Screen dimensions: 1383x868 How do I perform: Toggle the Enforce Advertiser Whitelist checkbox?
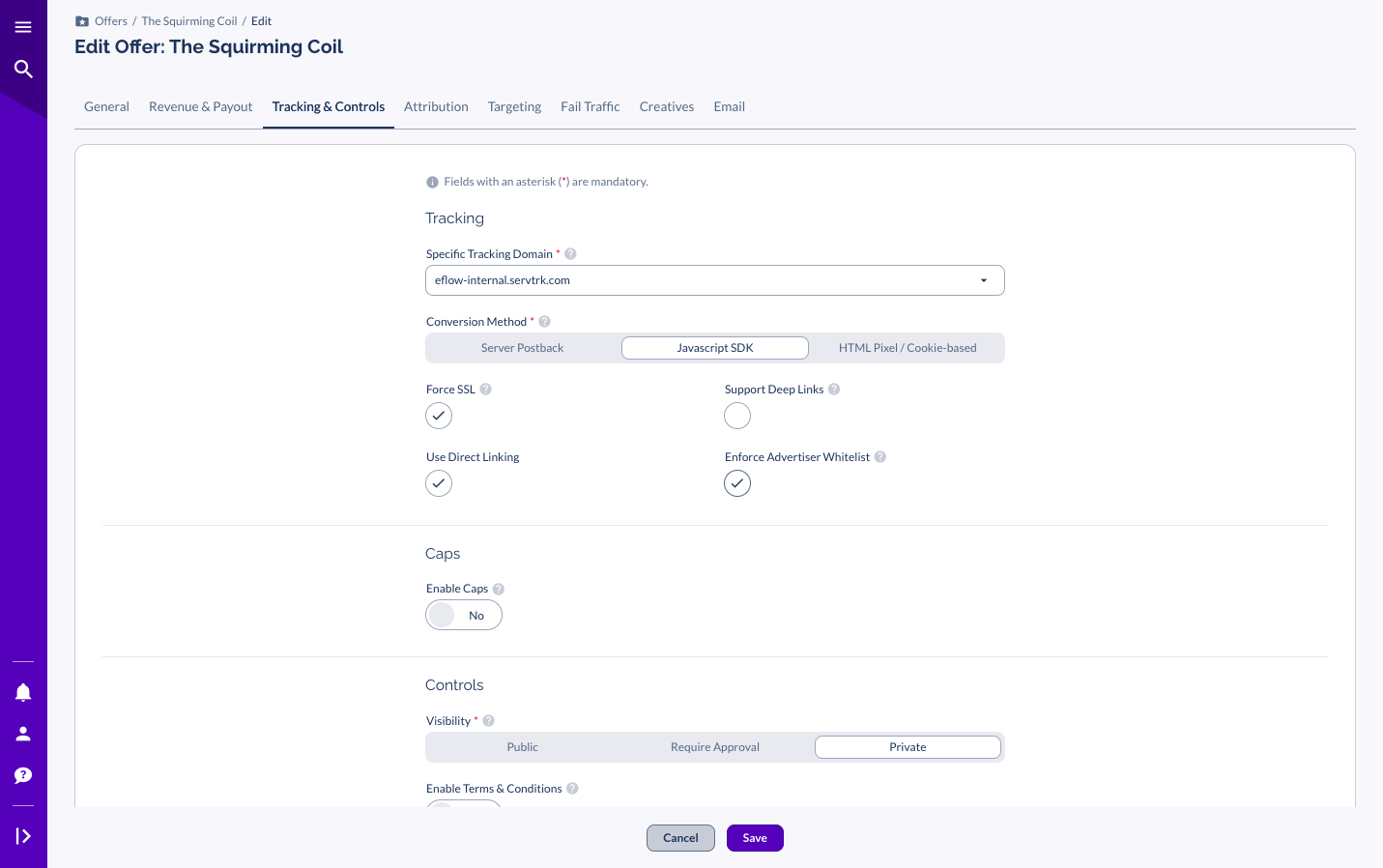(x=737, y=483)
